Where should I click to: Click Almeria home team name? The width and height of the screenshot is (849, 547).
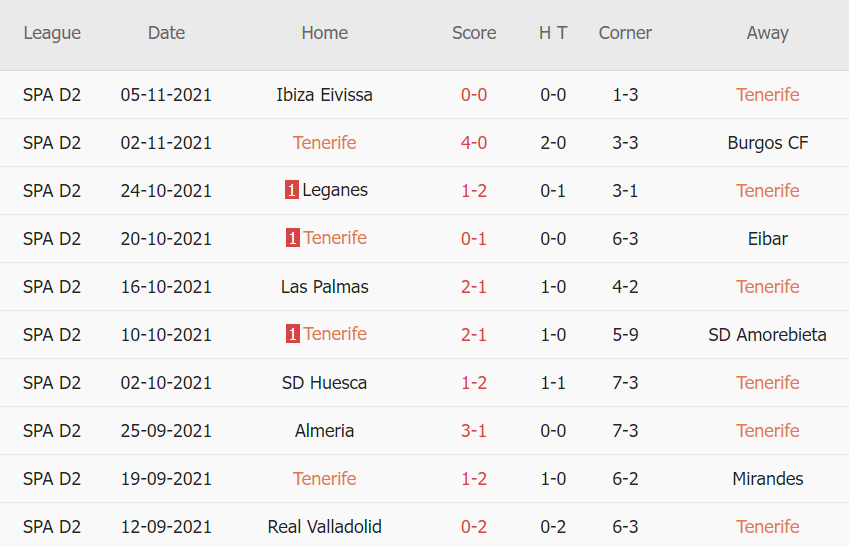point(324,431)
